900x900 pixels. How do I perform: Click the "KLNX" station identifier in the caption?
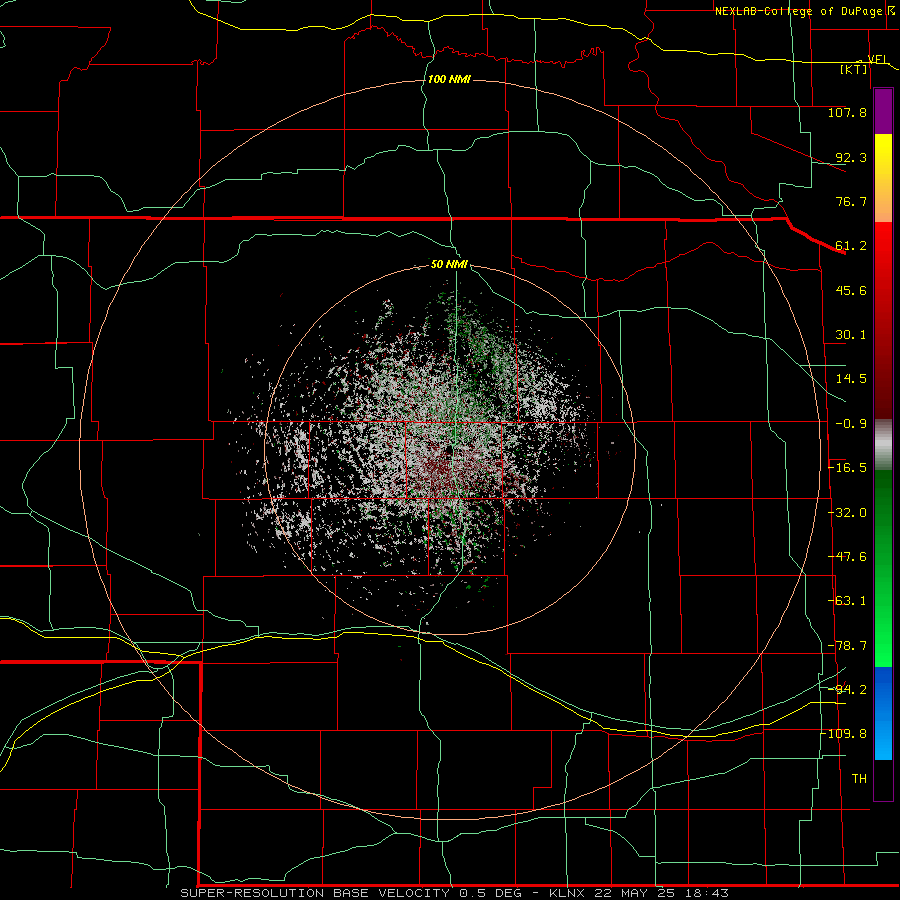568,893
